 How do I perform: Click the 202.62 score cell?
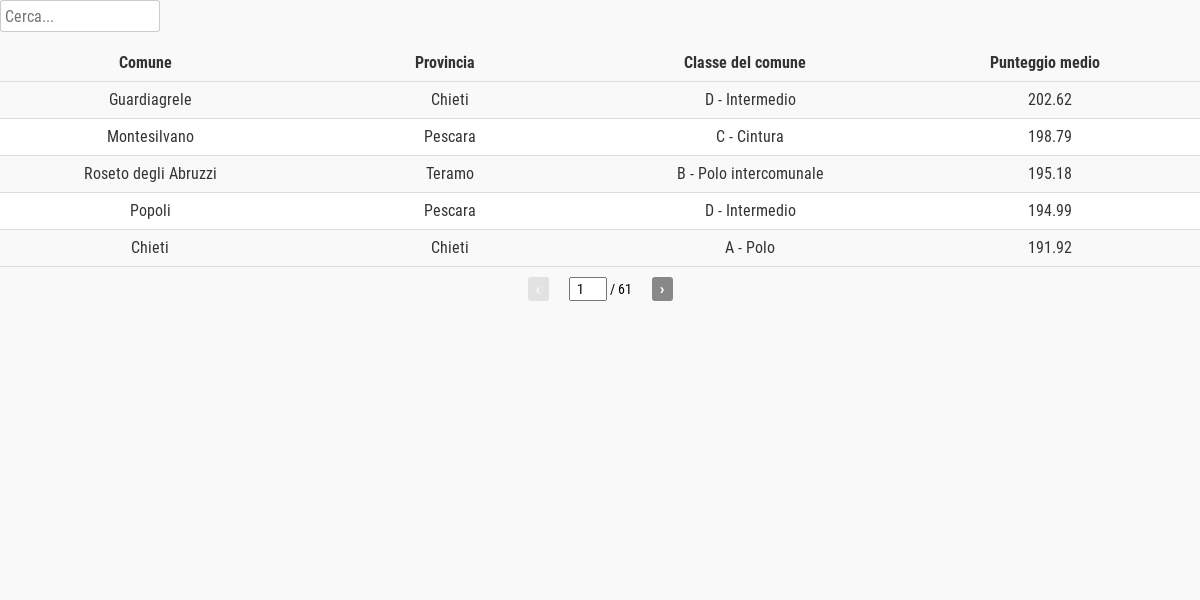(1050, 100)
